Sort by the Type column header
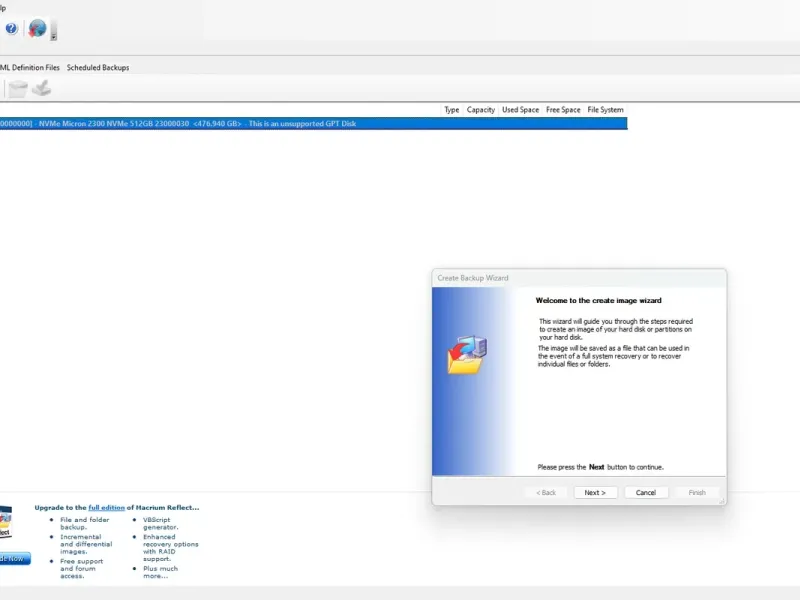Viewport: 800px width, 600px height. point(452,110)
